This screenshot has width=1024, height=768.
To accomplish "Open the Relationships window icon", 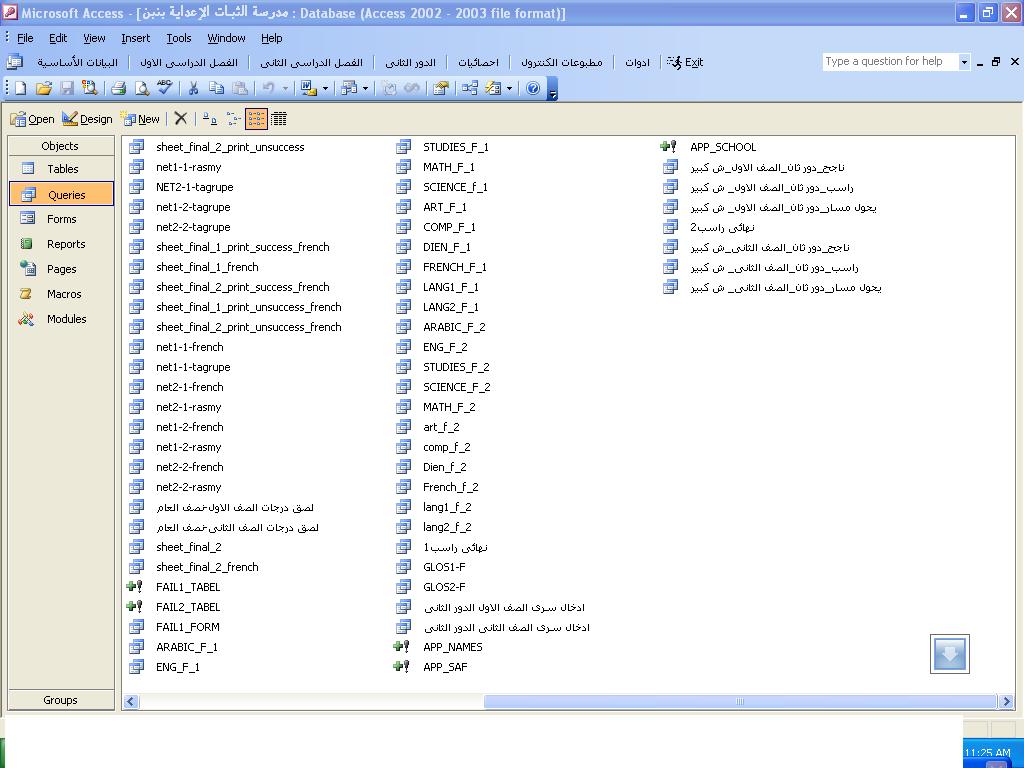I will [469, 88].
